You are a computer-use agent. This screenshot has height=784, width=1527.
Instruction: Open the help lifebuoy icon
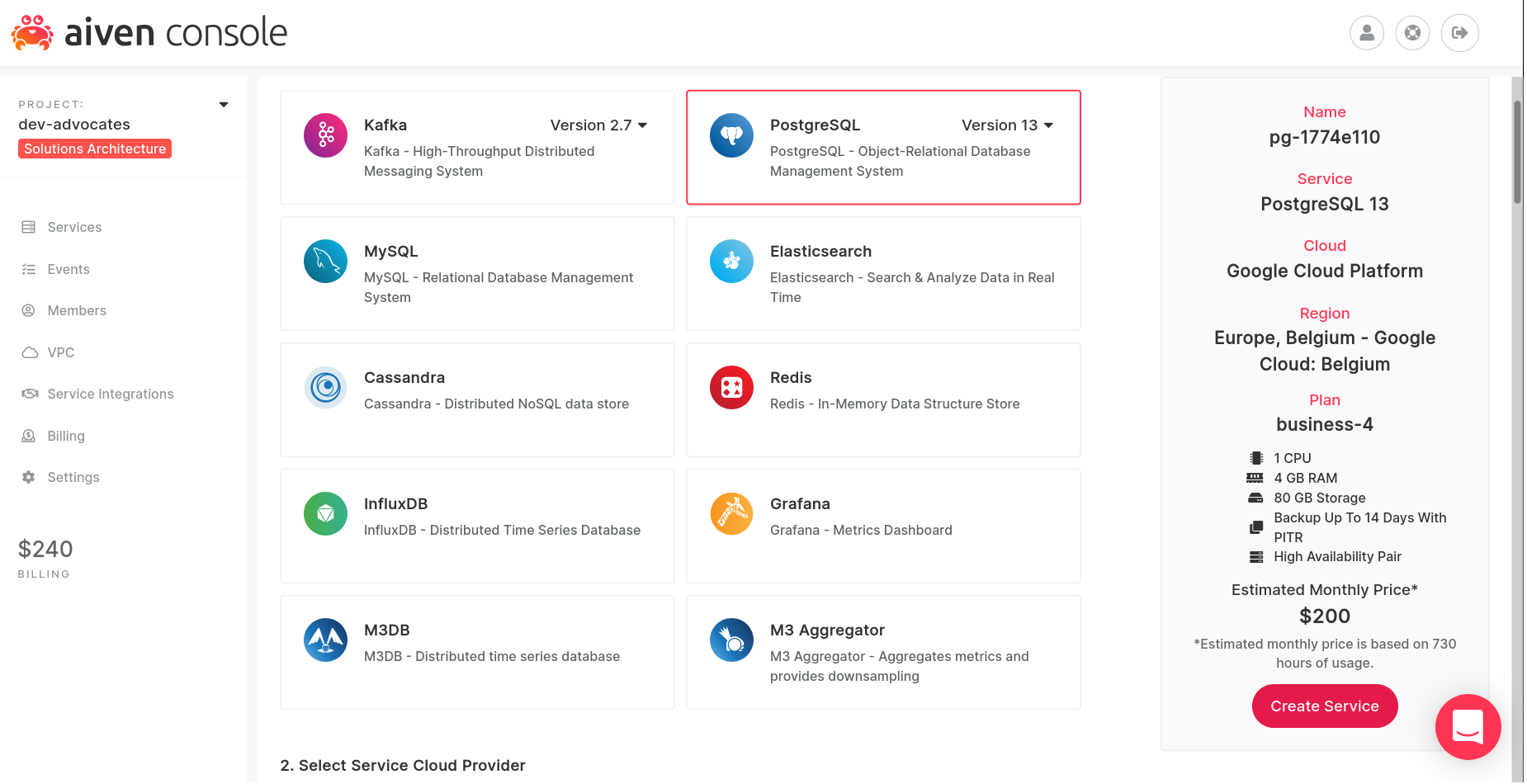tap(1413, 33)
